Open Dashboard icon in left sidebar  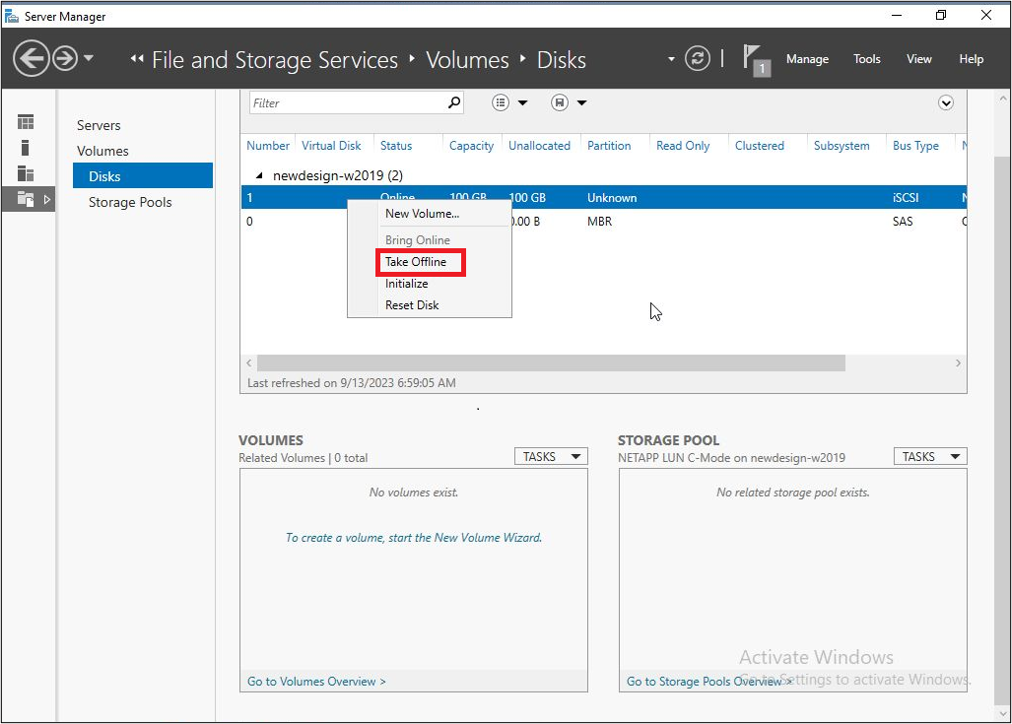click(26, 122)
